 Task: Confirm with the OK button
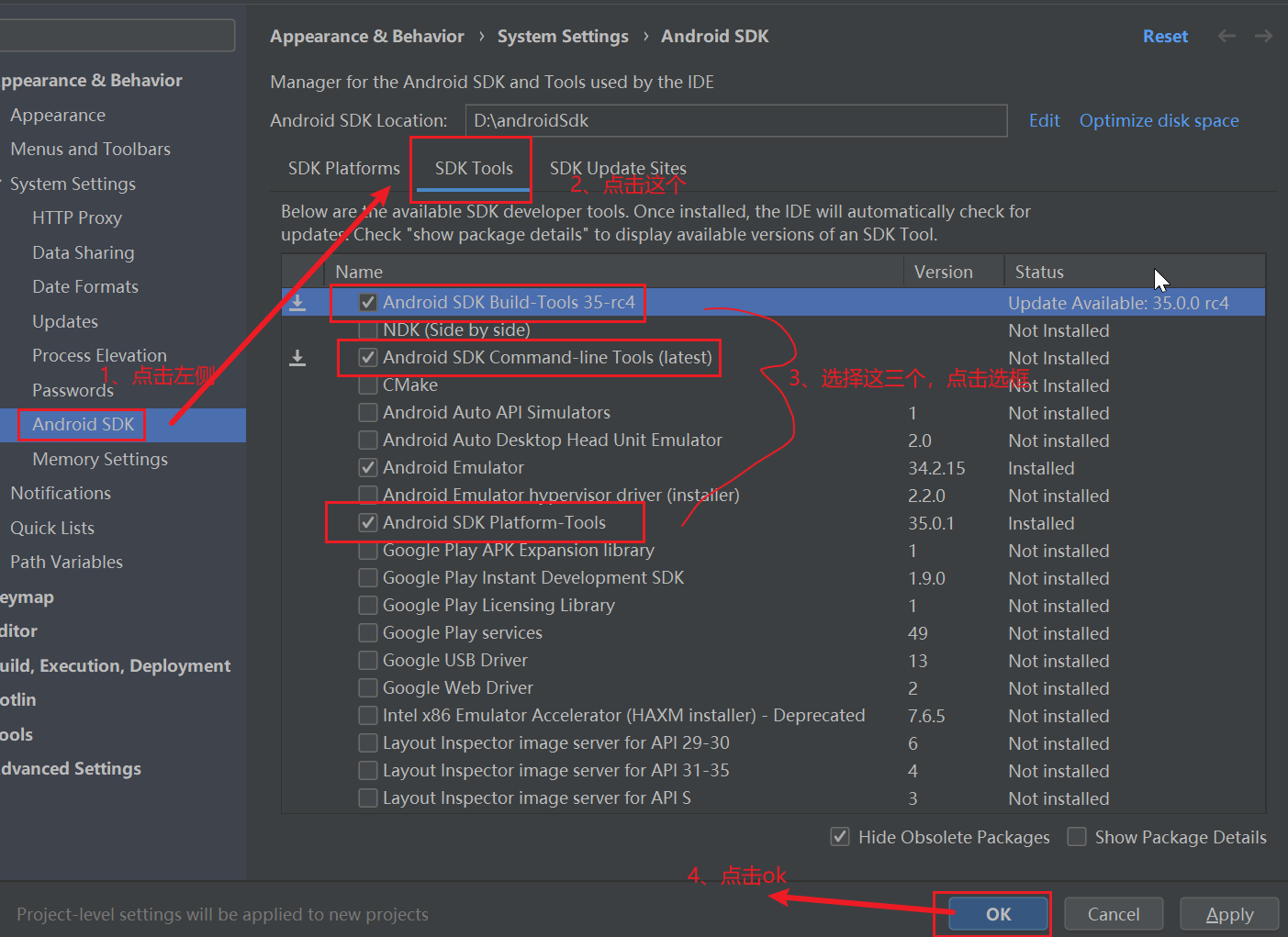click(x=998, y=914)
